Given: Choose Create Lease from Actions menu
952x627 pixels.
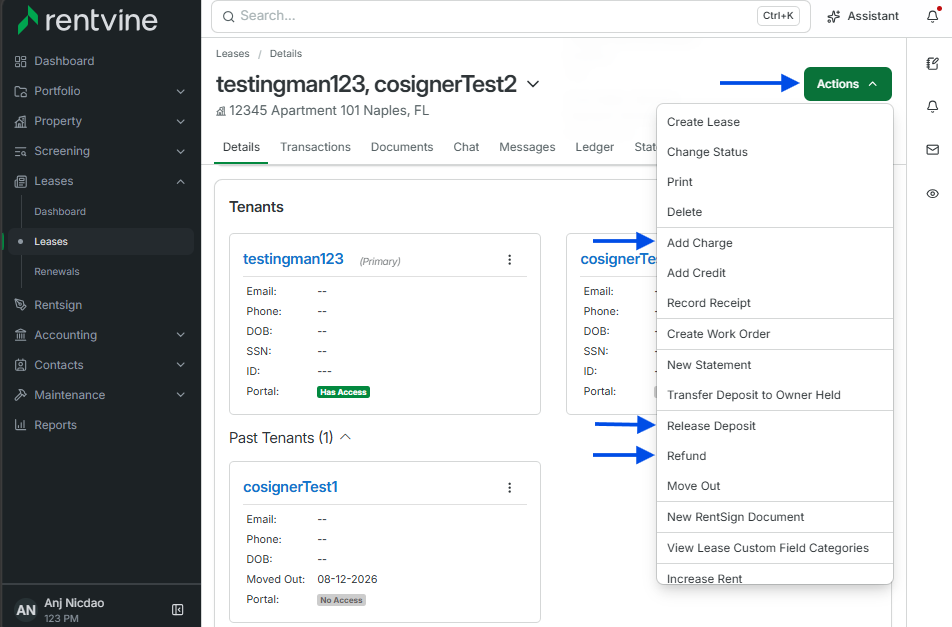Looking at the screenshot, I should point(775,122).
